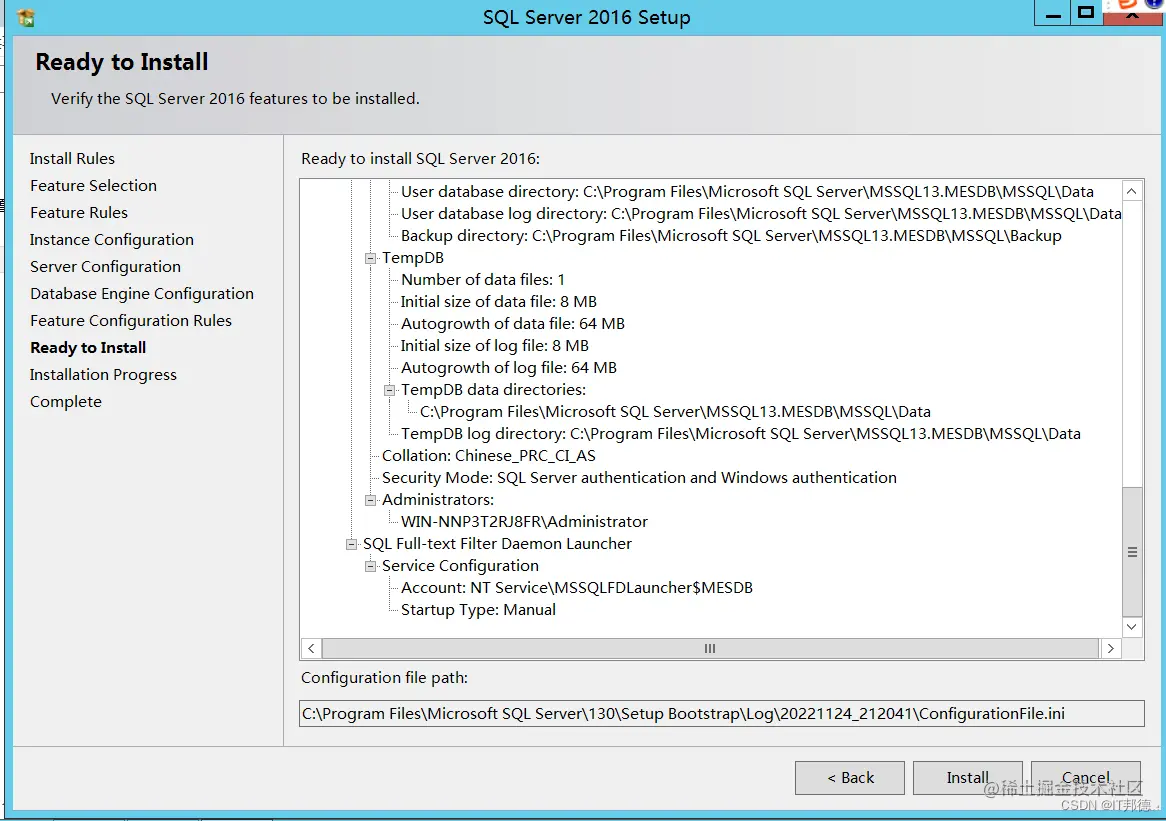Click the Back button

point(850,778)
